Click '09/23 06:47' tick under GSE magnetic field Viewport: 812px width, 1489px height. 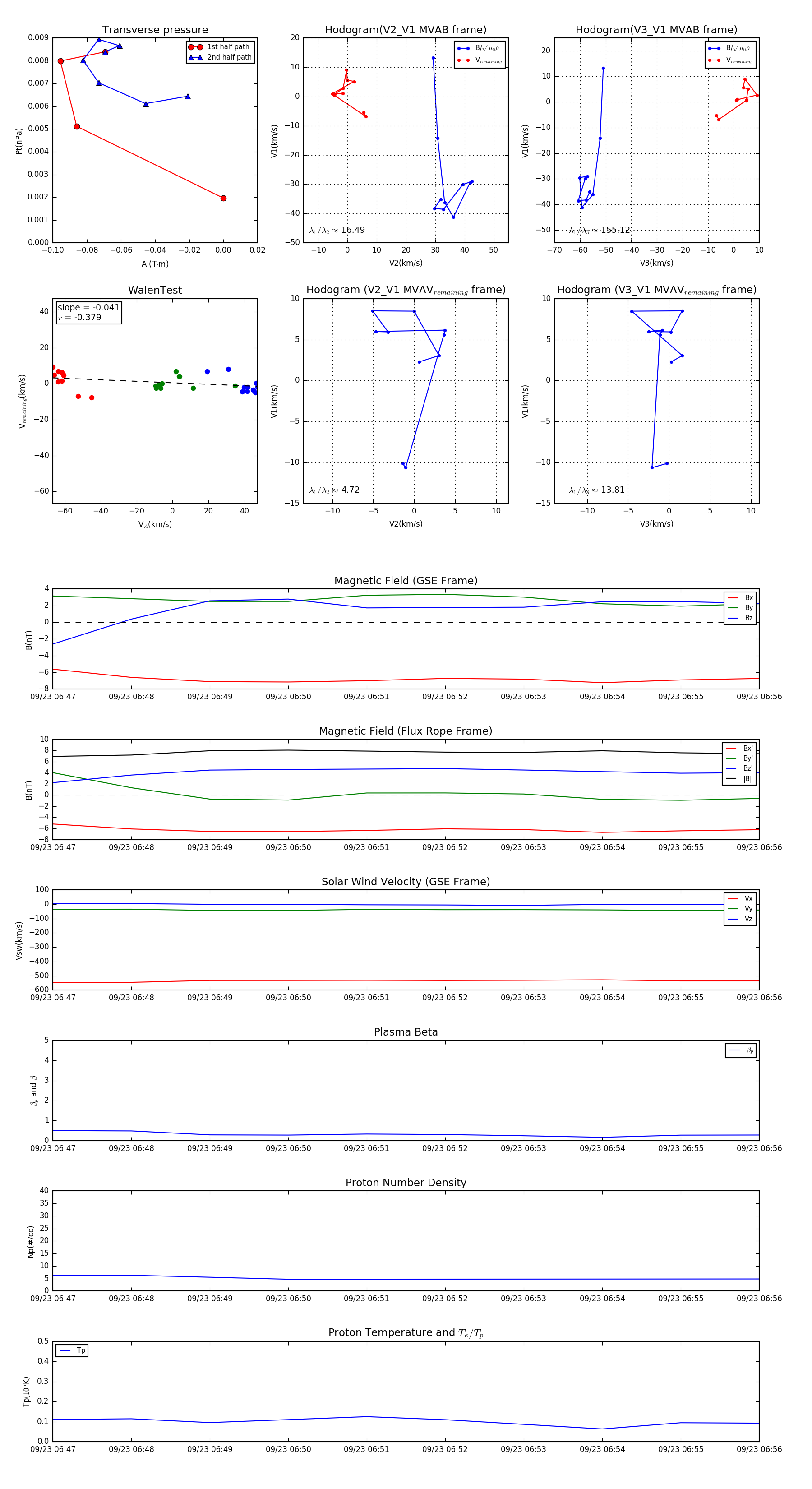(53, 697)
